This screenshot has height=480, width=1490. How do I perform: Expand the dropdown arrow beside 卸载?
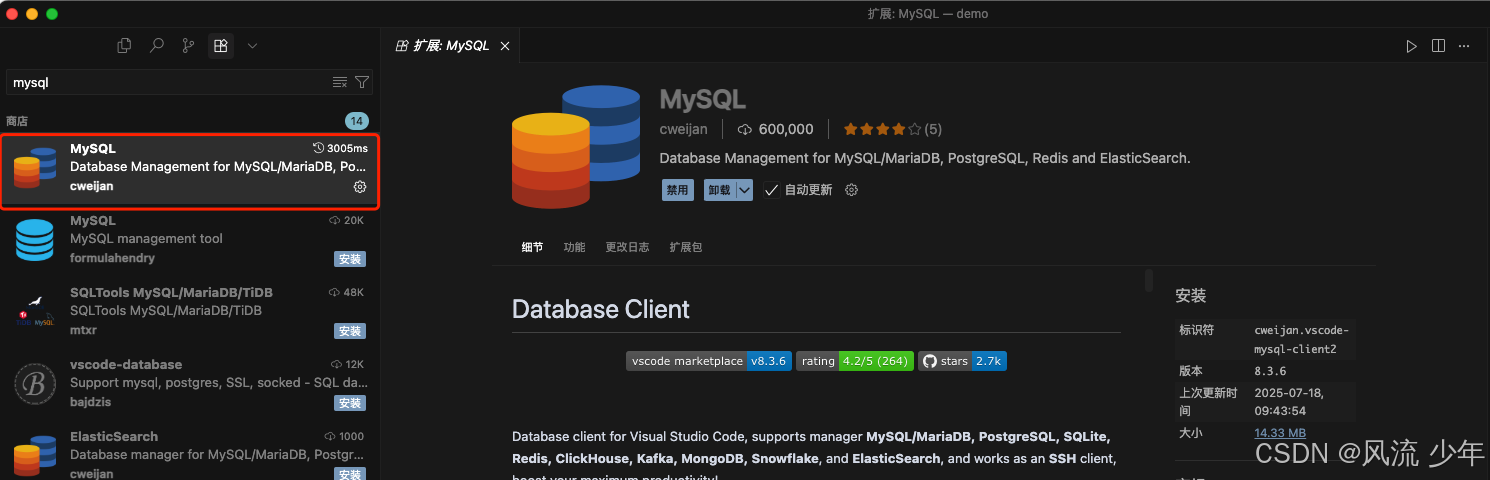click(x=744, y=190)
